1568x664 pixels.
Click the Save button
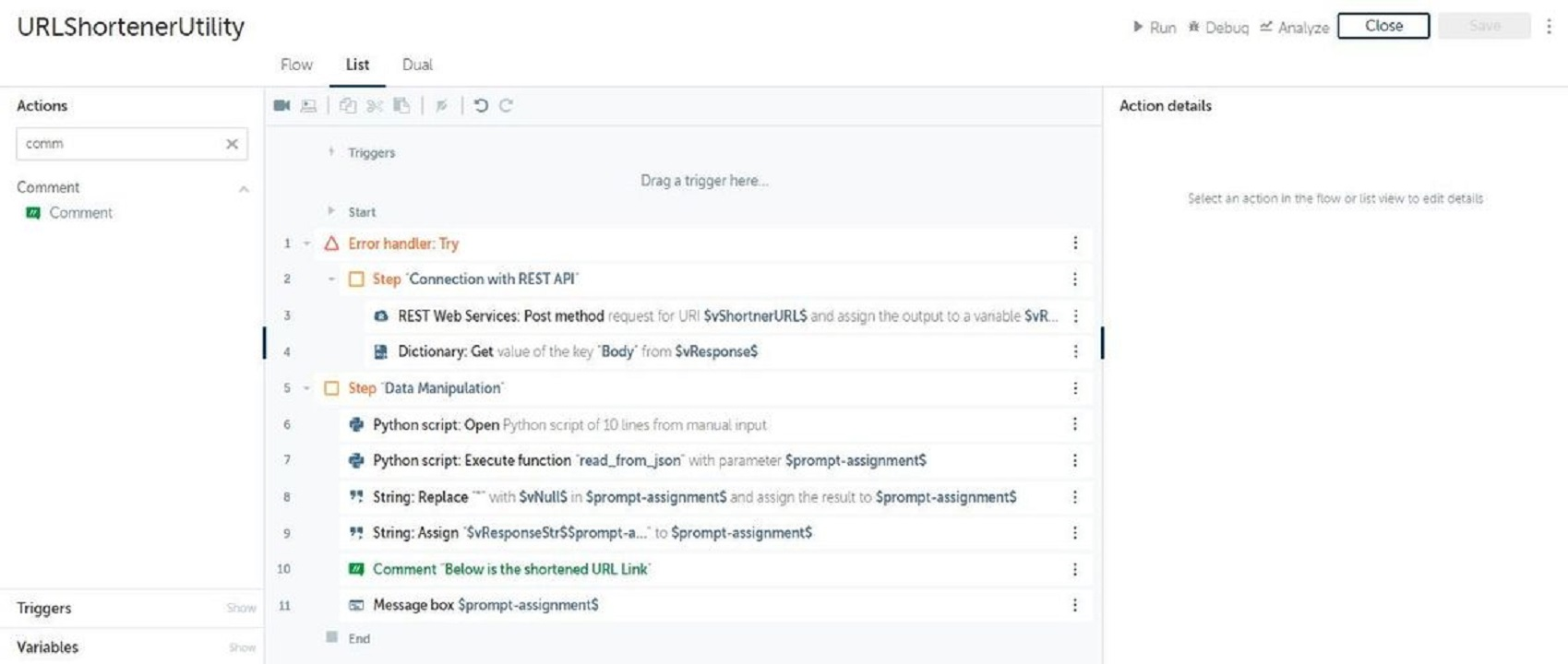(x=1485, y=26)
